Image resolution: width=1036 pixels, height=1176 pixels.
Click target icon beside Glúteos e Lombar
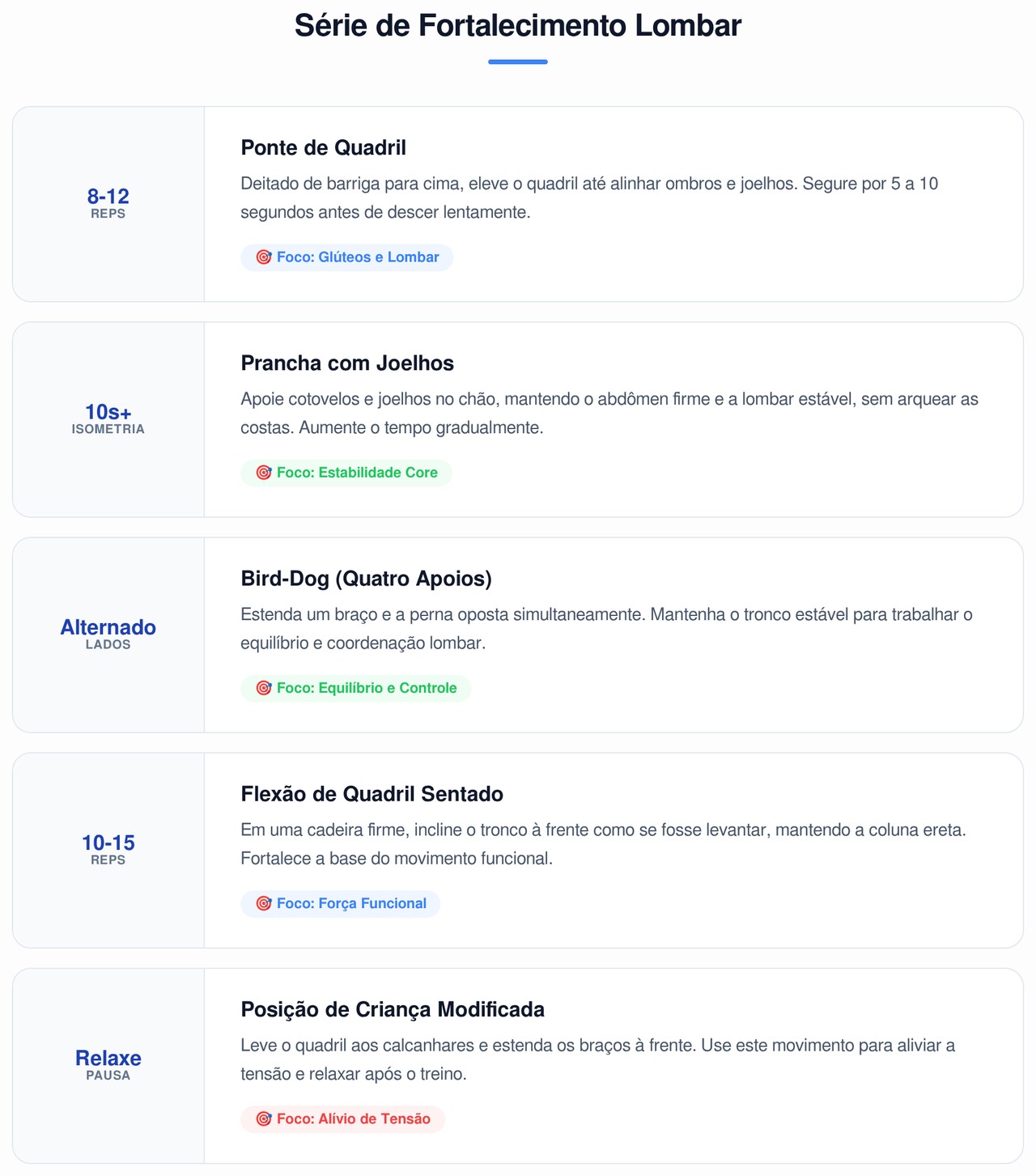[x=263, y=257]
